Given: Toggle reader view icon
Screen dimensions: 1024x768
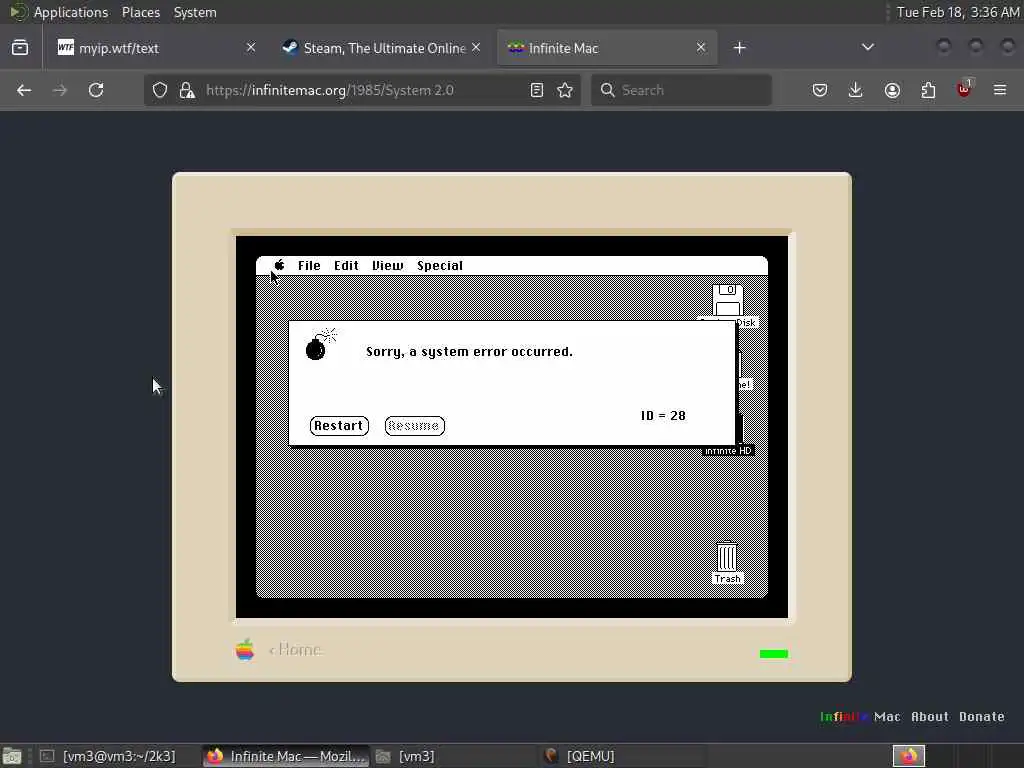Looking at the screenshot, I should 537,90.
